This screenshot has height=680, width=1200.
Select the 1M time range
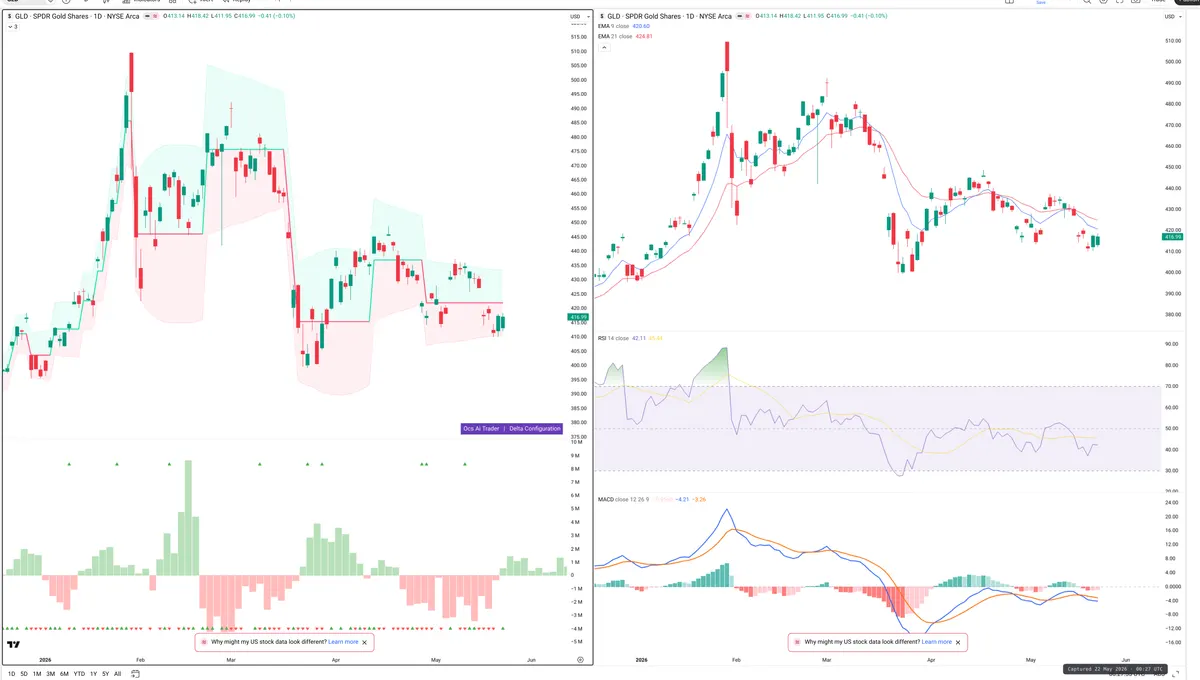[37, 674]
